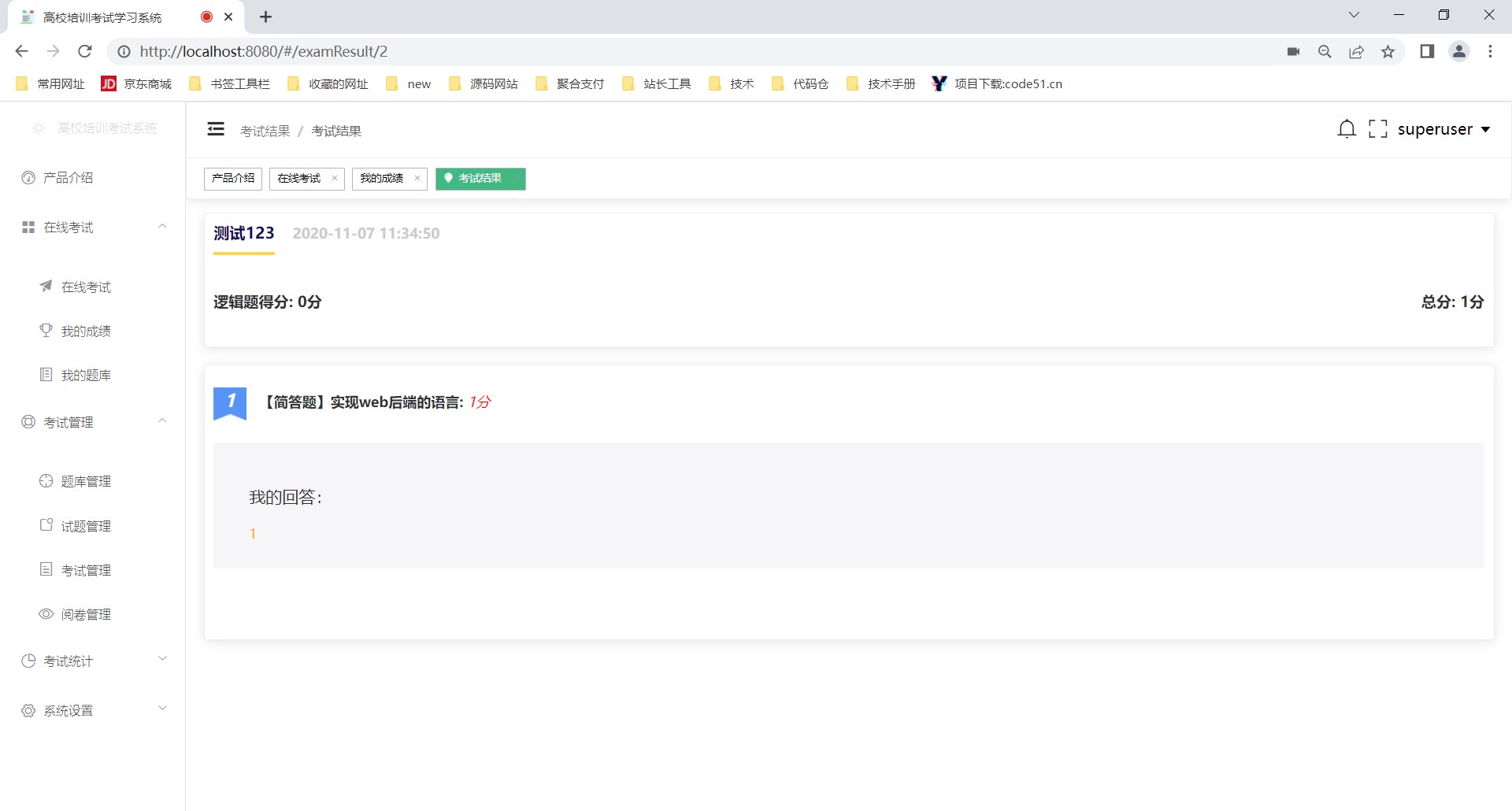Select the 考试结果 active tab
Image resolution: width=1512 pixels, height=811 pixels.
(480, 179)
